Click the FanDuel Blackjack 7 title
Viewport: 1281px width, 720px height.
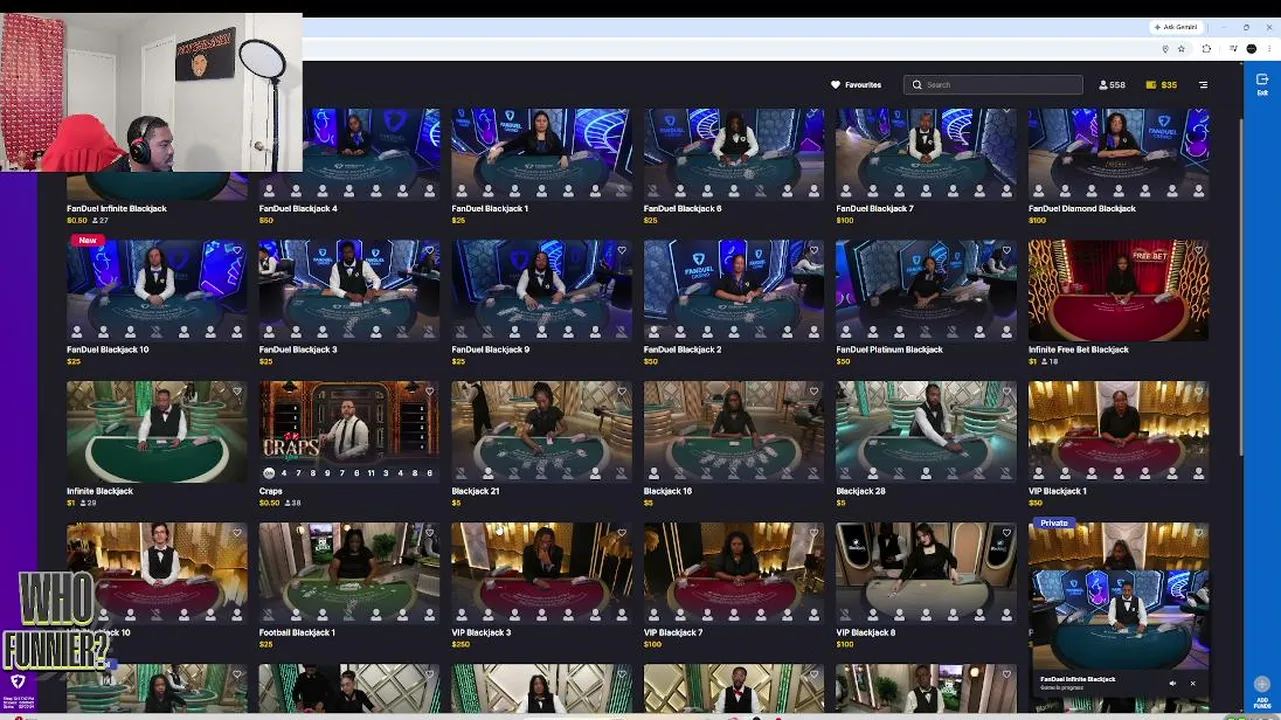(x=875, y=209)
